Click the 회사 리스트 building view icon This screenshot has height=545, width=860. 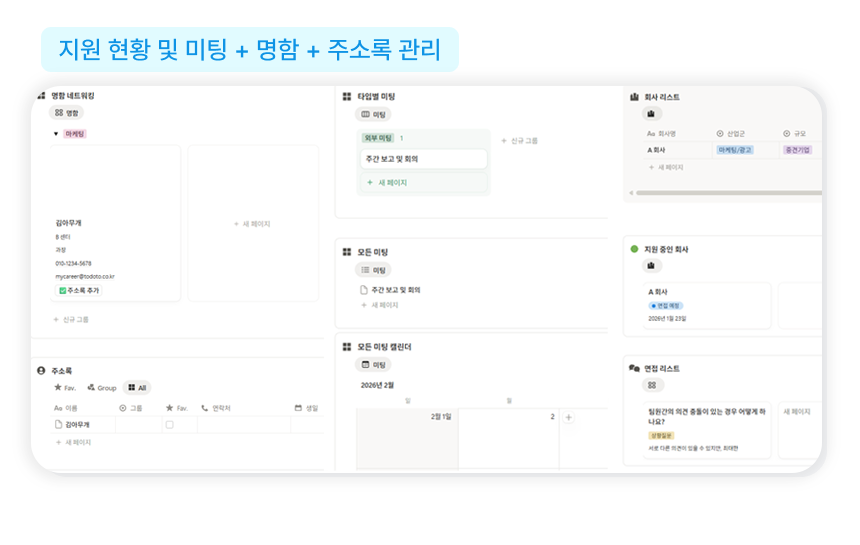[652, 114]
